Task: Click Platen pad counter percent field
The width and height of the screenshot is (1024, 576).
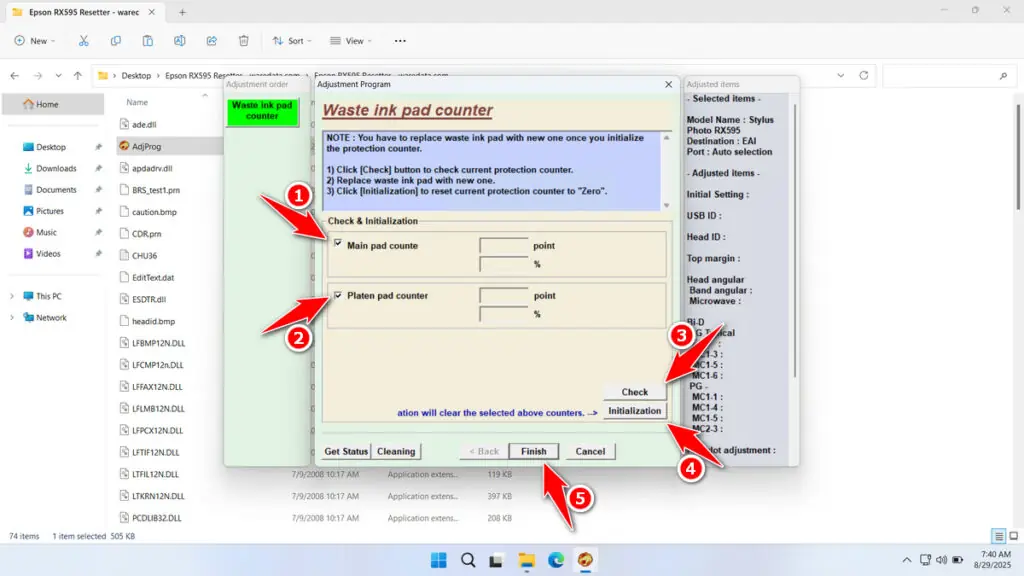Action: [x=504, y=314]
